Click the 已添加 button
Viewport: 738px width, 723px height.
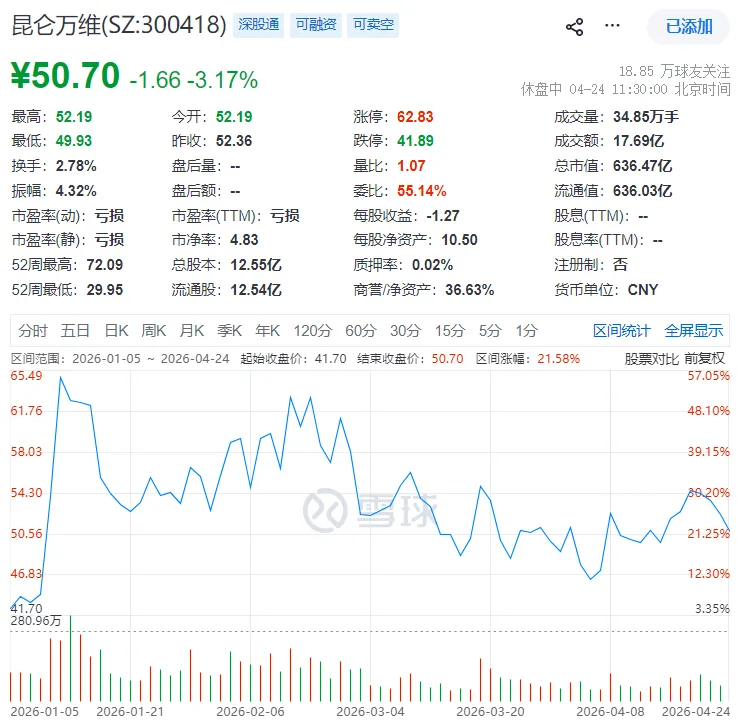689,27
